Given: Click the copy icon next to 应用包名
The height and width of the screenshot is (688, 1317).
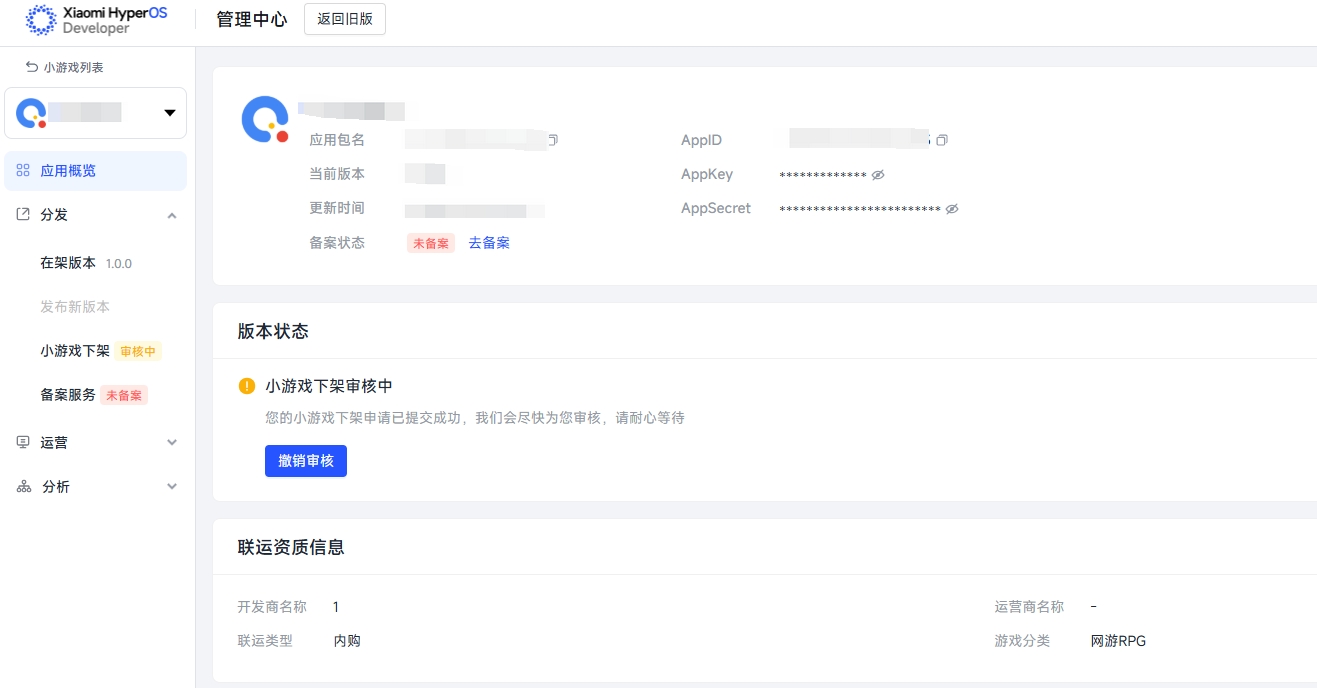Looking at the screenshot, I should coord(552,140).
